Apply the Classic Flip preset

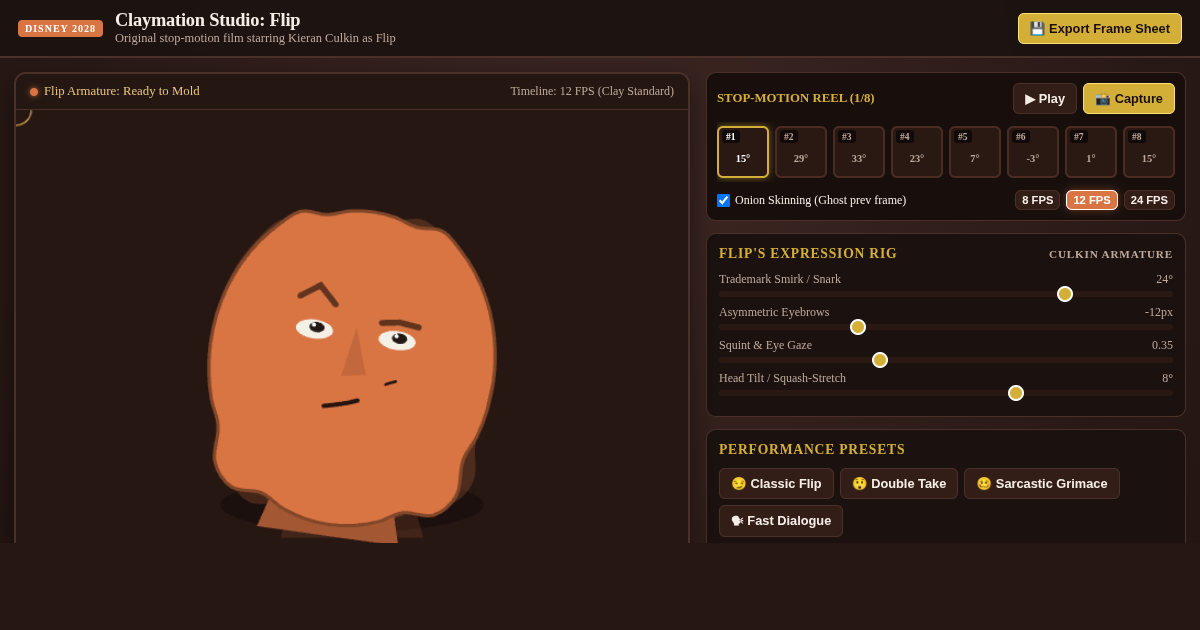tap(776, 484)
